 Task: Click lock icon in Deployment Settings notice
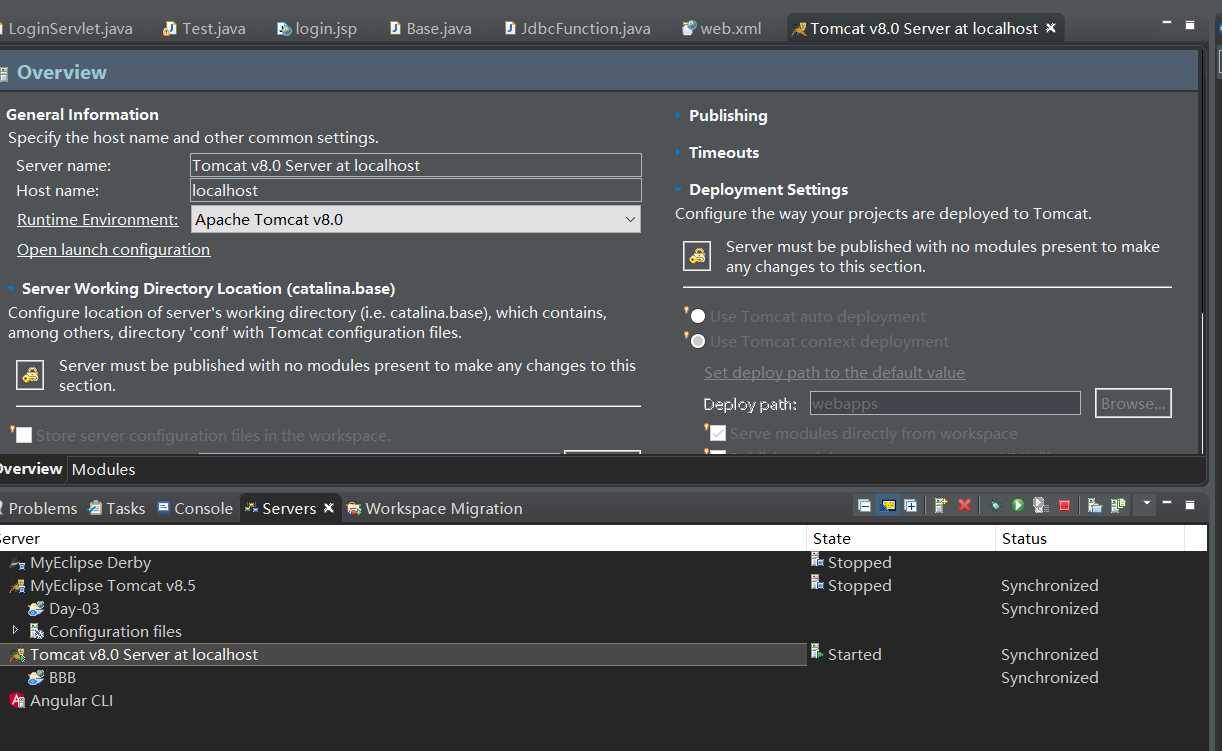click(697, 256)
